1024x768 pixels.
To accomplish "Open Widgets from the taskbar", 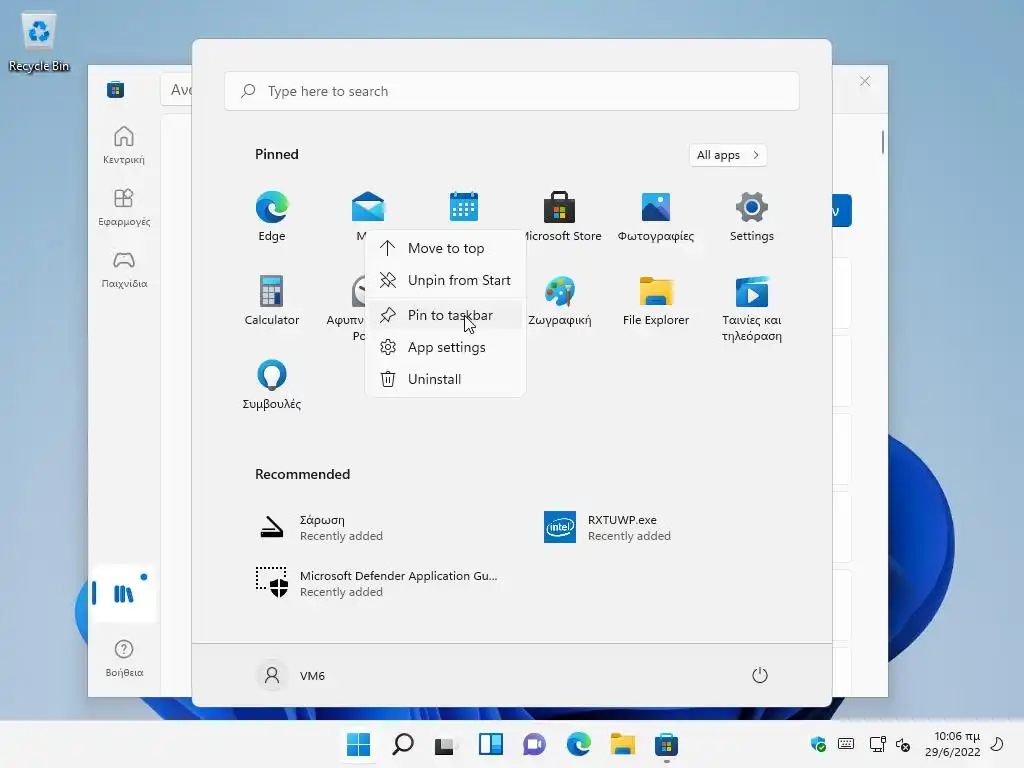I will [x=490, y=744].
